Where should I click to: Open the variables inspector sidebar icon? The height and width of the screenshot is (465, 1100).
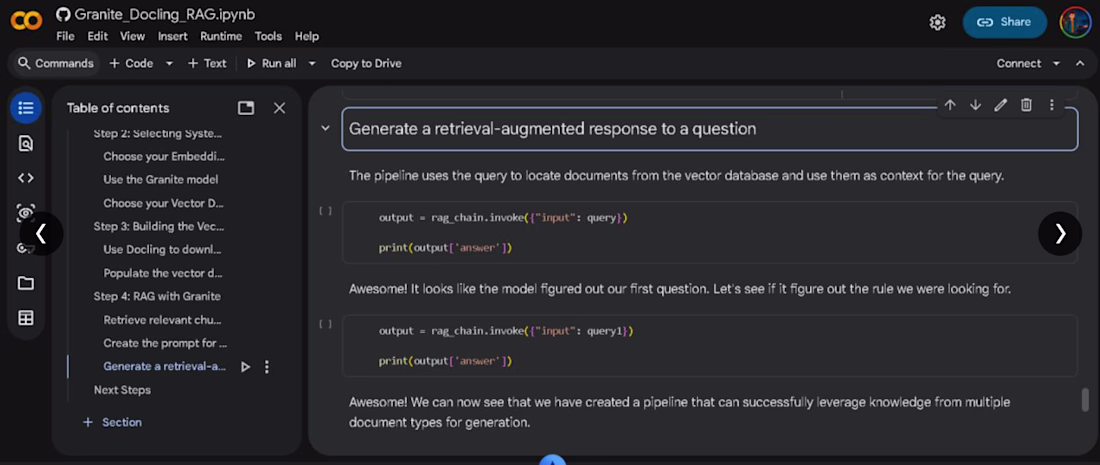[x=26, y=213]
